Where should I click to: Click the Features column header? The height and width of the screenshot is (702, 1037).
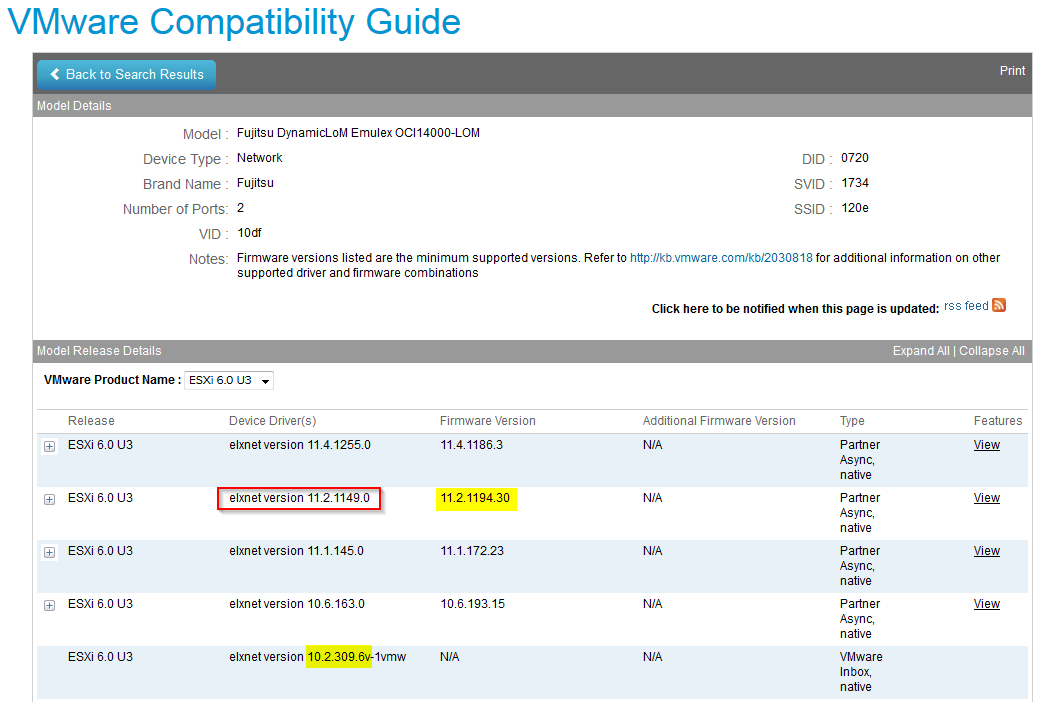coord(997,421)
